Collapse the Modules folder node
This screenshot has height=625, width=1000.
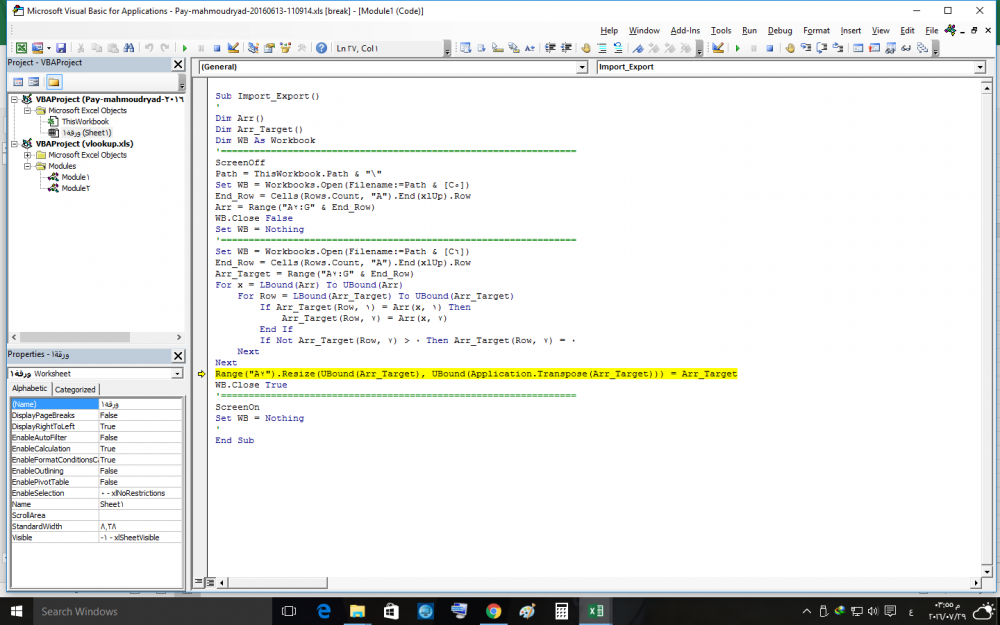(27, 166)
